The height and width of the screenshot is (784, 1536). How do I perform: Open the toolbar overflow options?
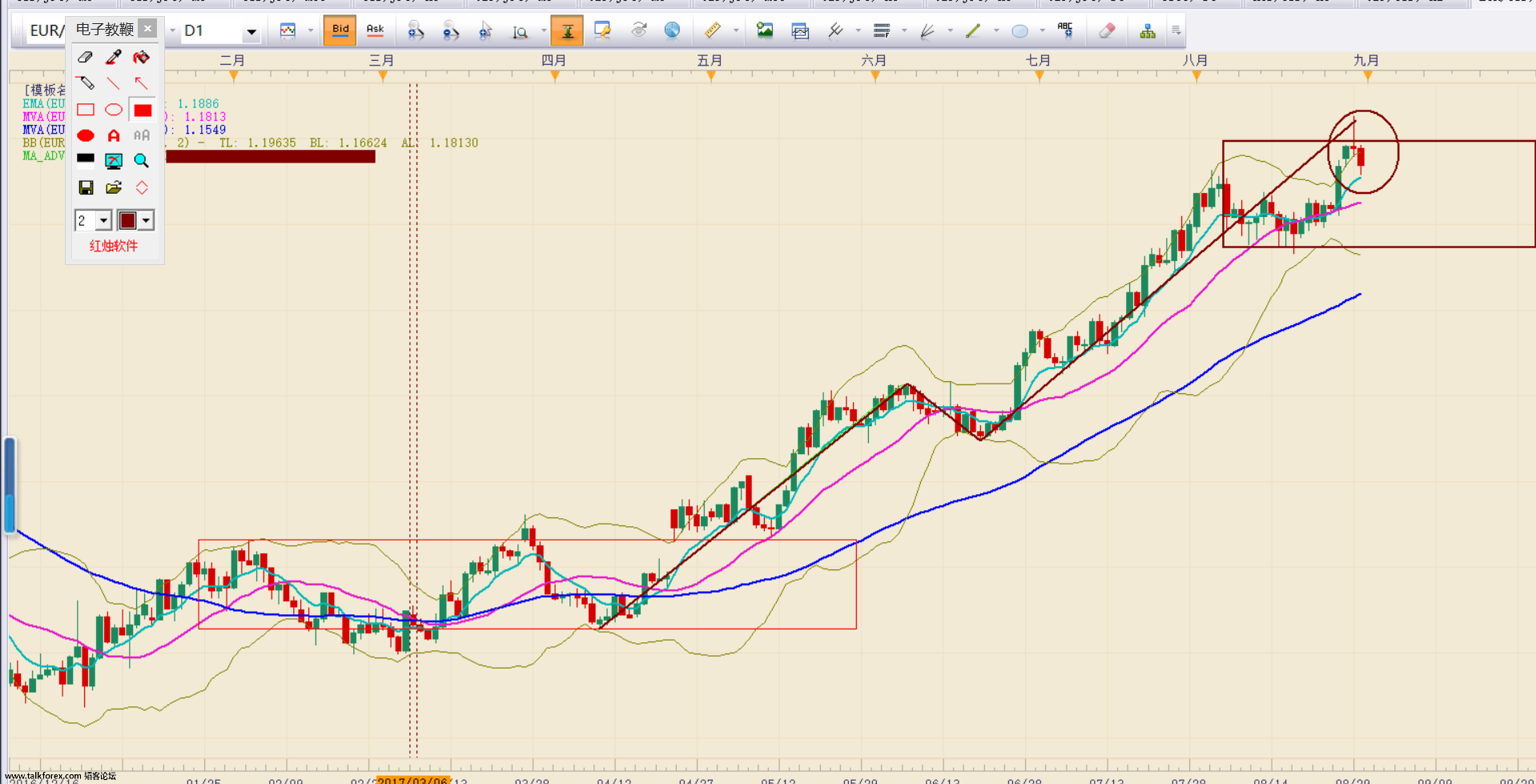[1176, 30]
